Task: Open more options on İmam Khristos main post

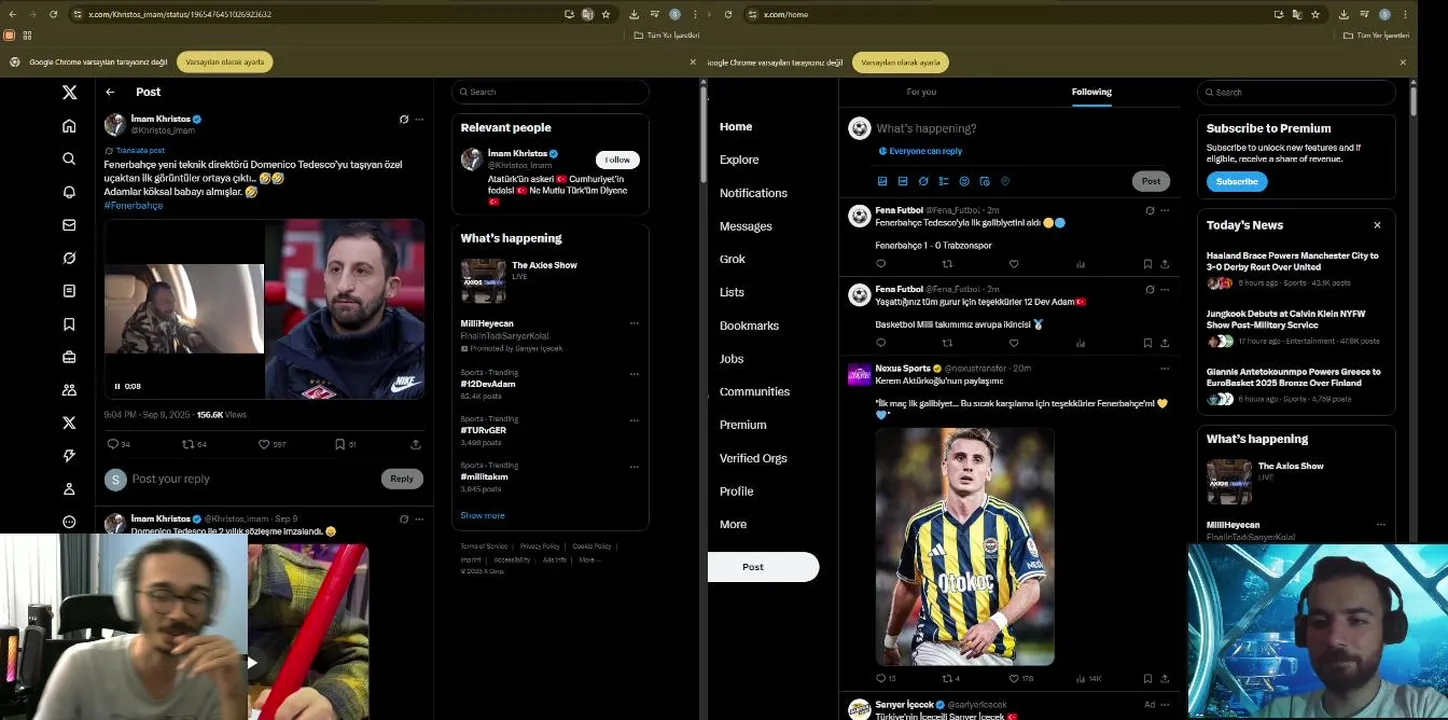Action: [419, 119]
